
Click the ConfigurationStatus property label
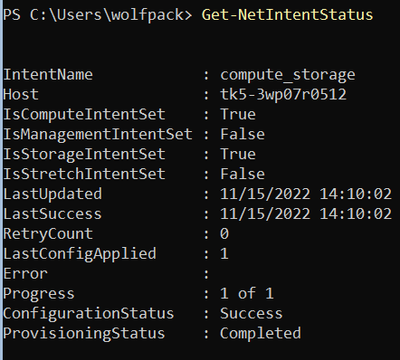(89, 314)
